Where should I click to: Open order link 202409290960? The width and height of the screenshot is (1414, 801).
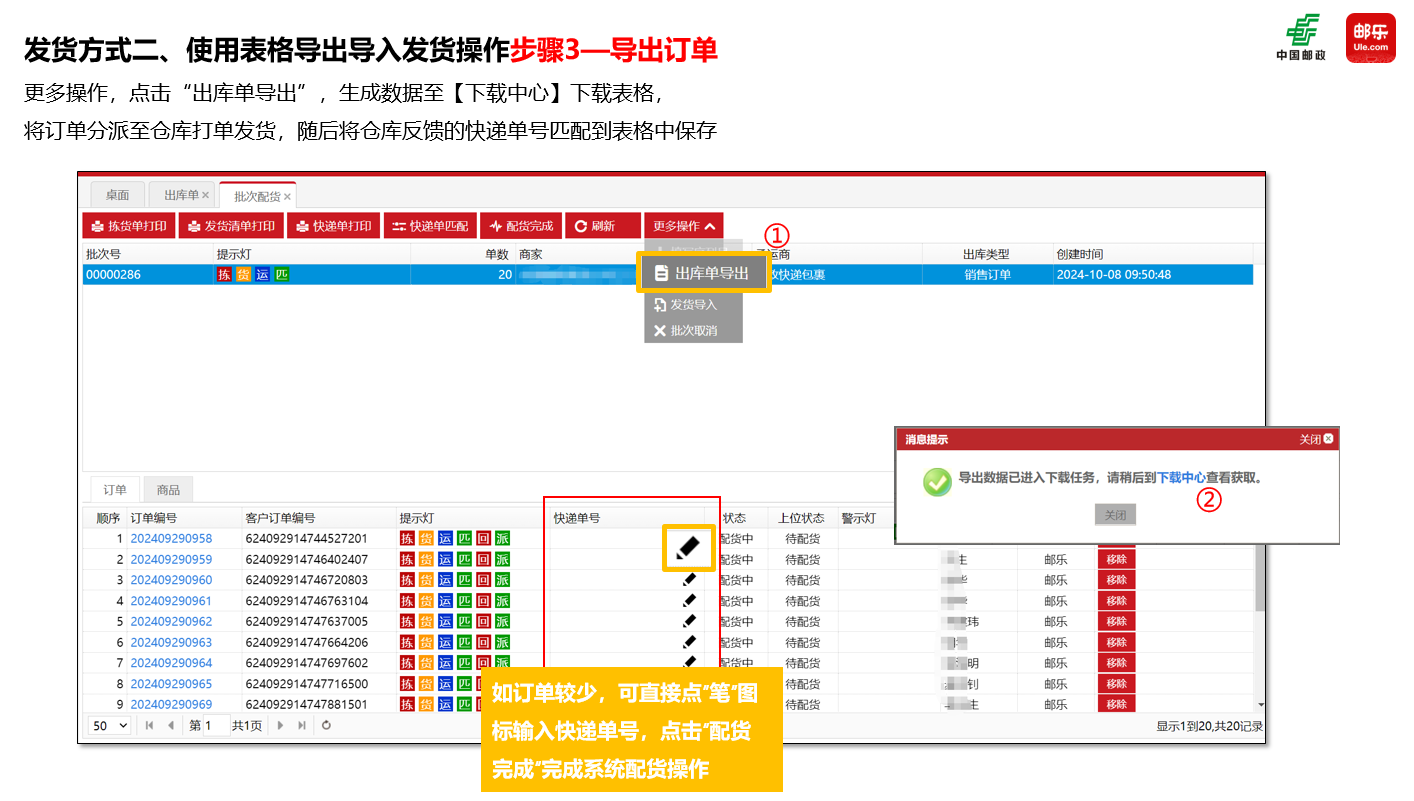[171, 580]
